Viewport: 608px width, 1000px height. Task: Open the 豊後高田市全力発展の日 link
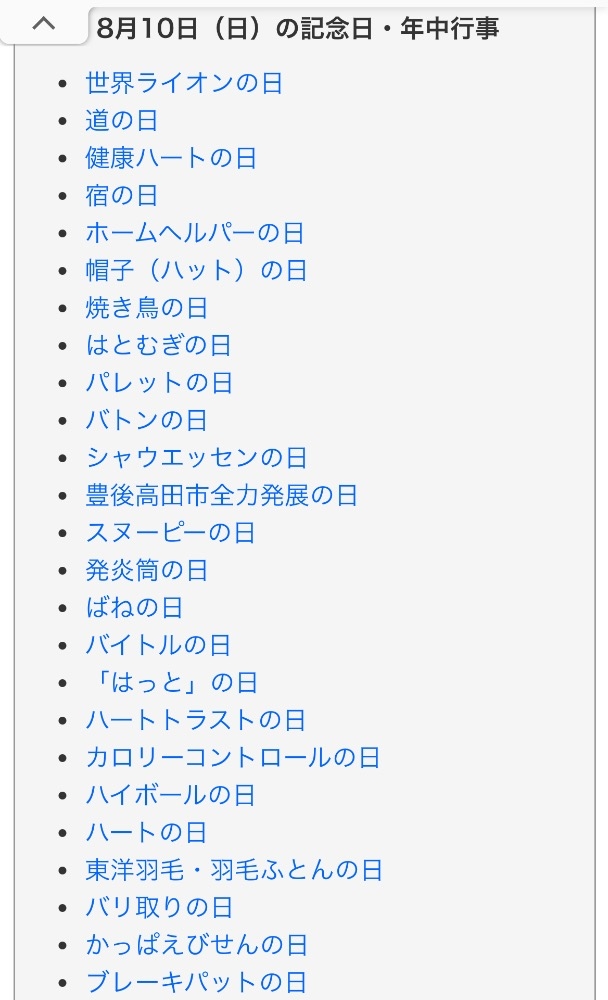coord(221,496)
